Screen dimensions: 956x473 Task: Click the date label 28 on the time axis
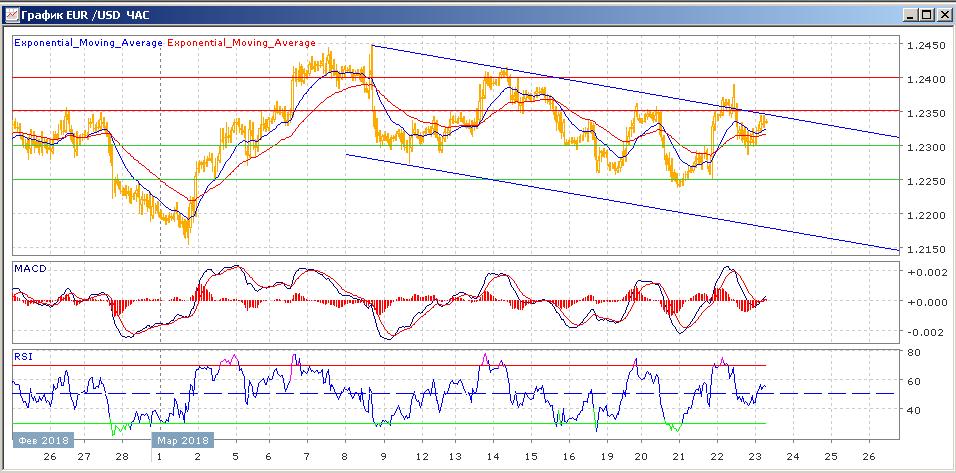click(122, 457)
